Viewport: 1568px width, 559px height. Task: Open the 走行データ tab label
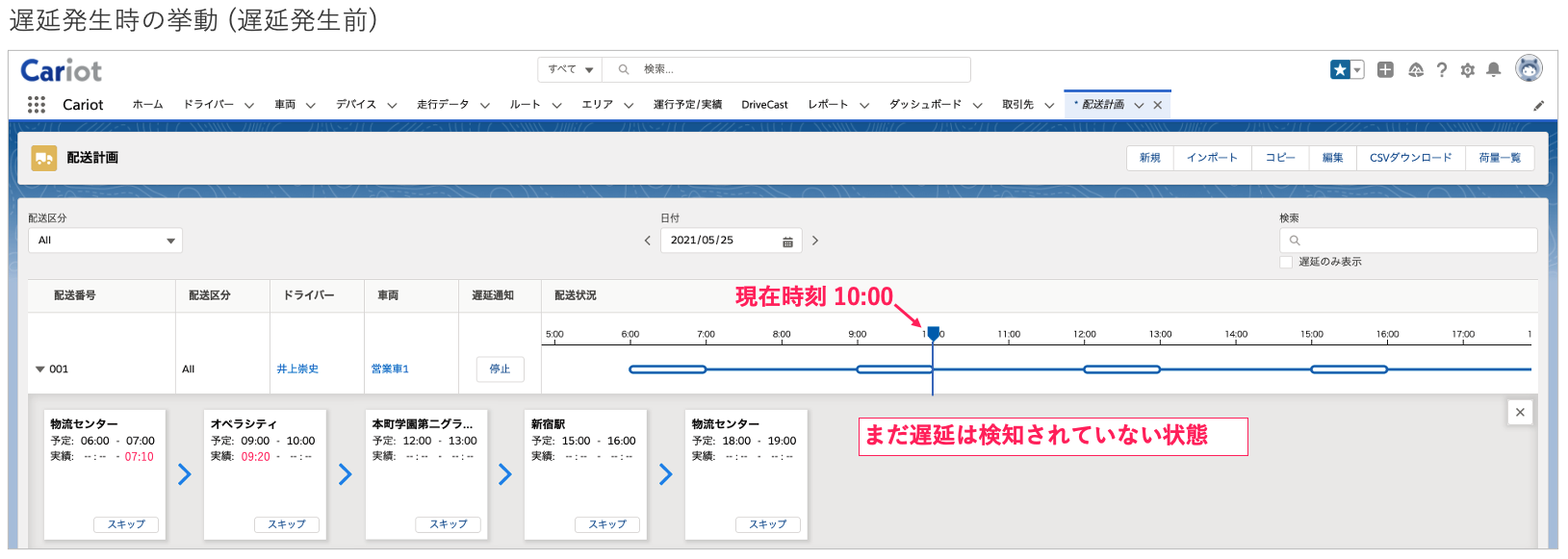[x=443, y=105]
